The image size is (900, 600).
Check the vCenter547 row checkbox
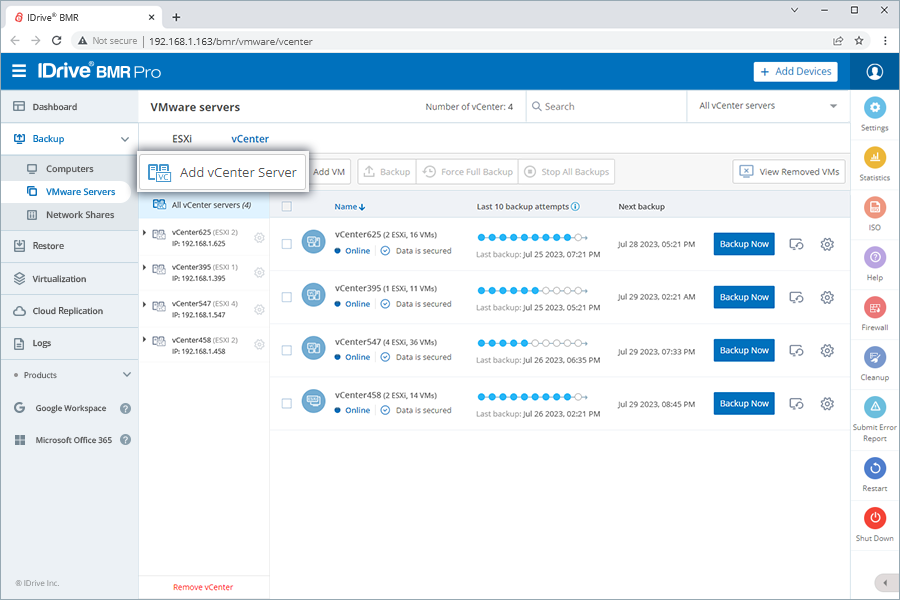286,350
